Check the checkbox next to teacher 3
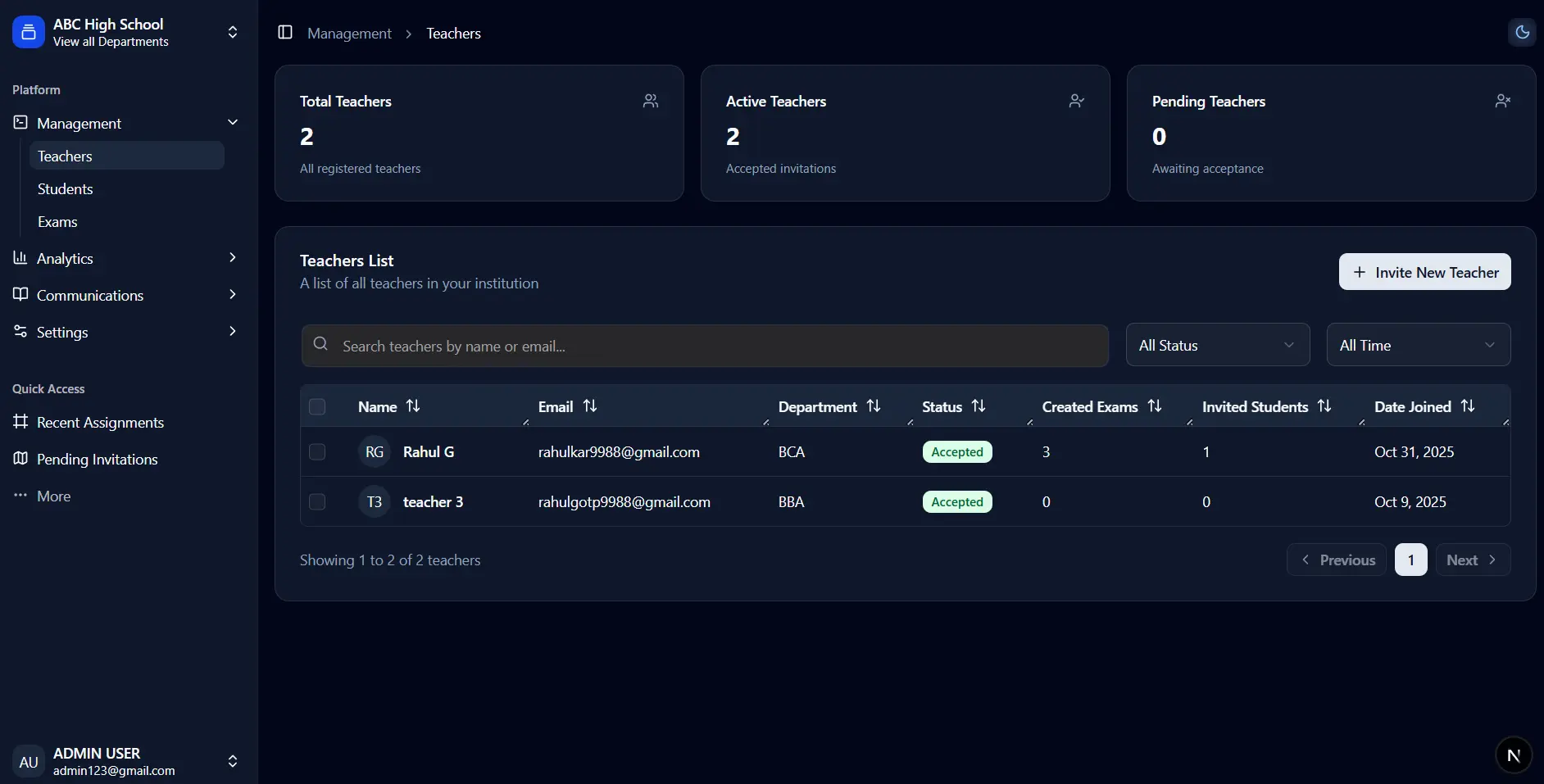1544x784 pixels. coord(317,501)
